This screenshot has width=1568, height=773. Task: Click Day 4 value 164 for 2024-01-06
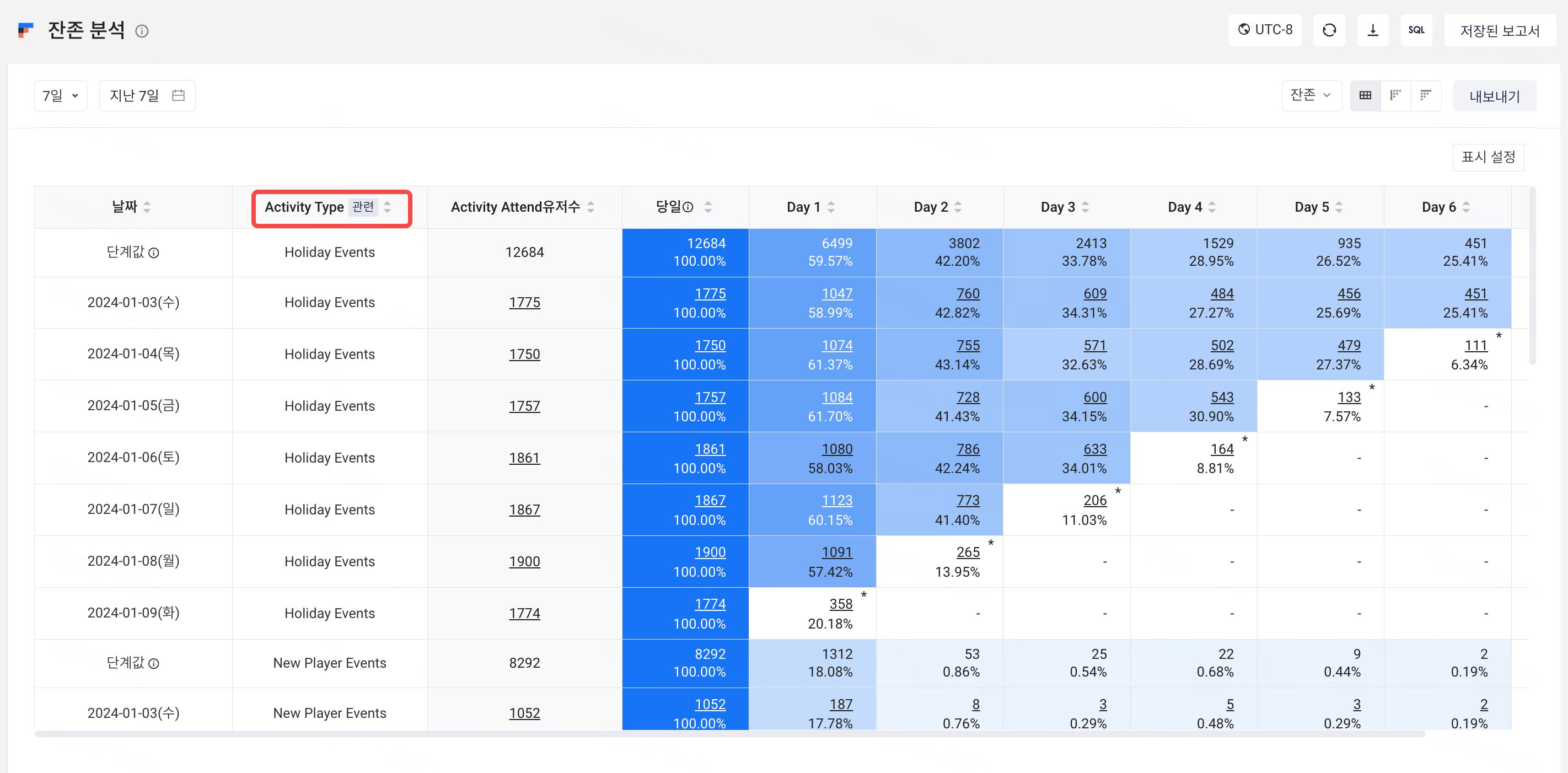tap(1222, 449)
